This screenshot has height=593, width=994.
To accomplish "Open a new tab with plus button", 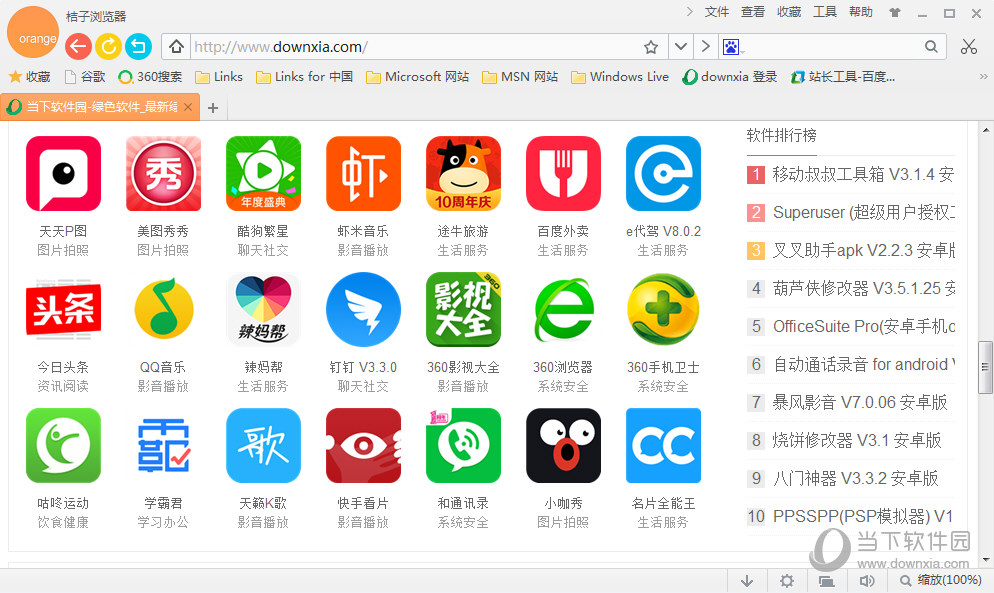I will click(213, 108).
